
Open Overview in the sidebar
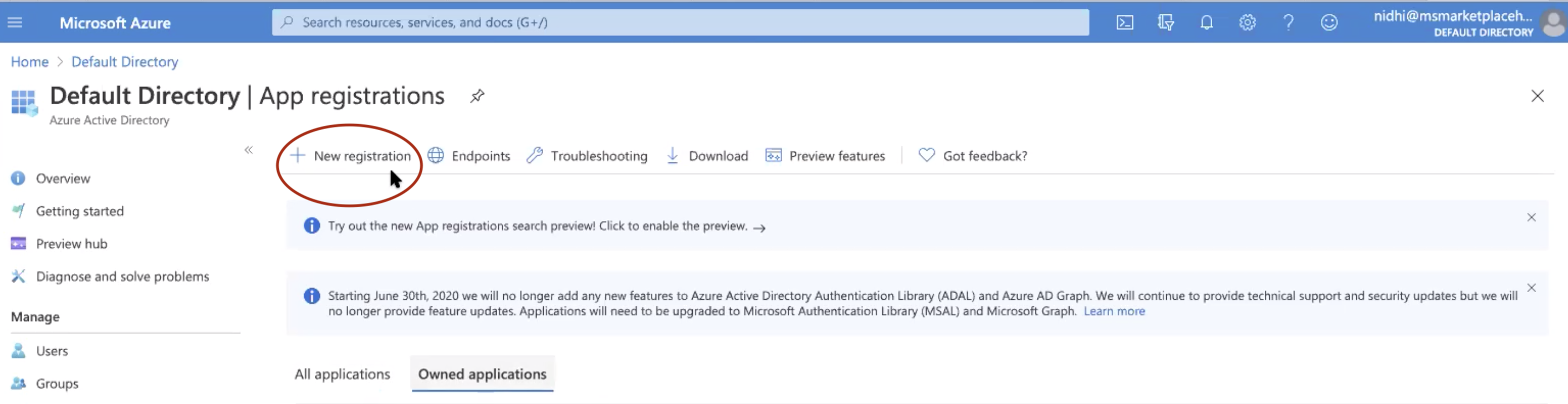tap(63, 178)
